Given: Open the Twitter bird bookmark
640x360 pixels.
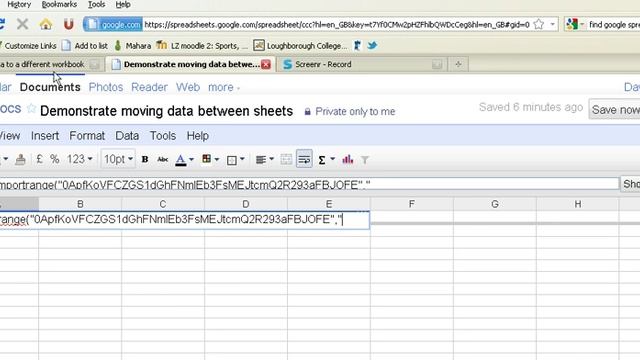Looking at the screenshot, I should [x=372, y=46].
